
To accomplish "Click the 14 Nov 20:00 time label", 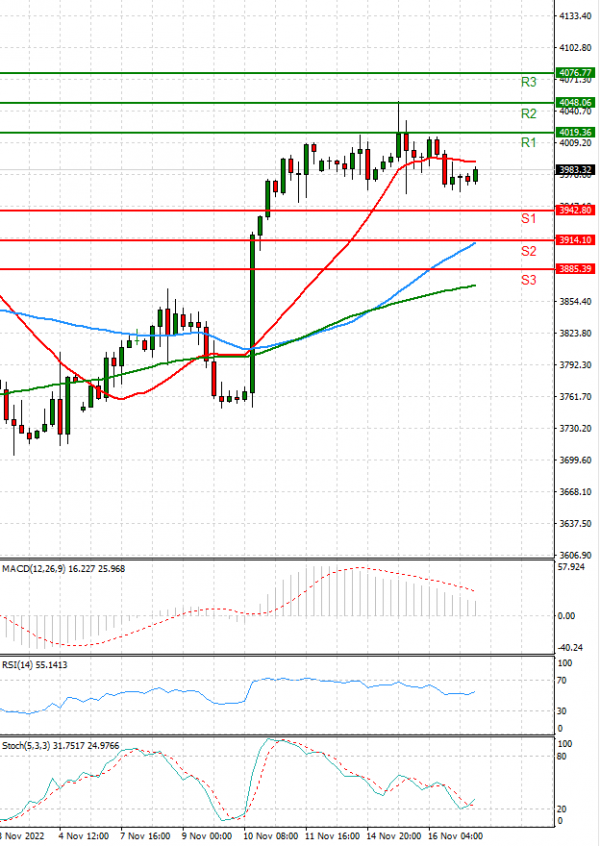I will 394,836.
